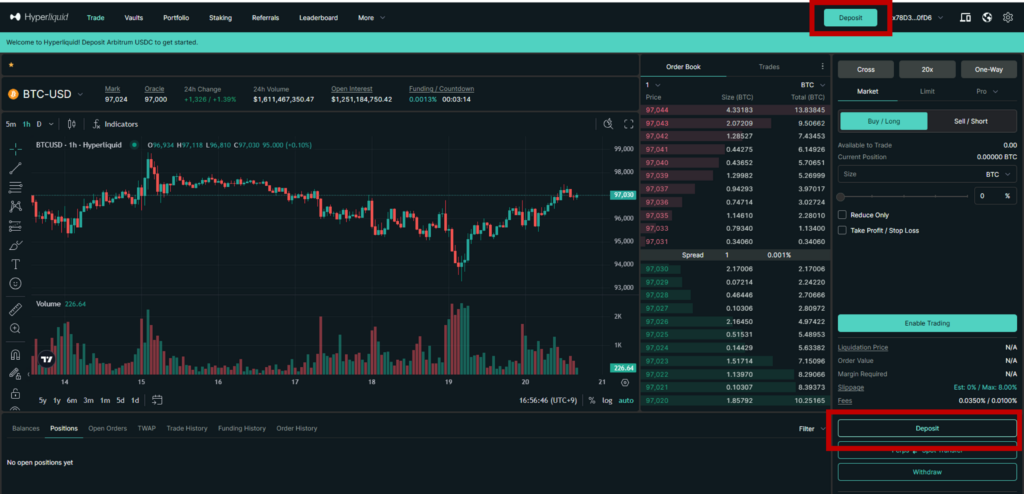This screenshot has width=1024, height=494.
Task: Toggle lock all drawings padlock
Action: (x=16, y=394)
